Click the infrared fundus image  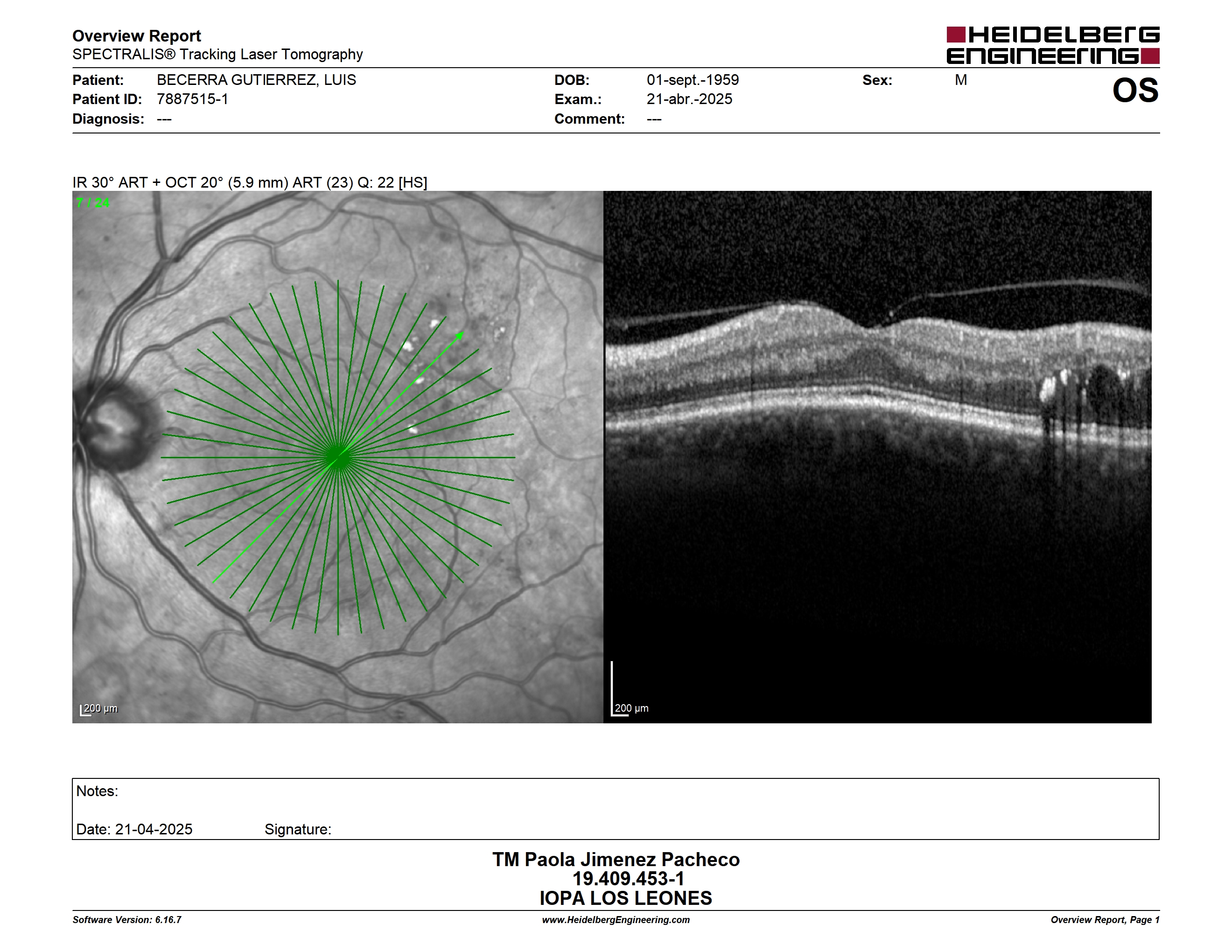(337, 457)
